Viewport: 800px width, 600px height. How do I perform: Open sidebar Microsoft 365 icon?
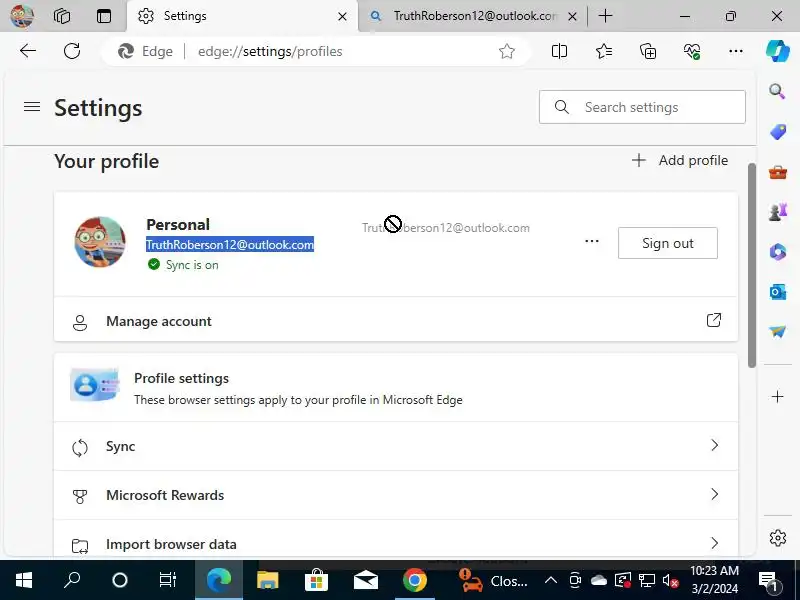(778, 252)
